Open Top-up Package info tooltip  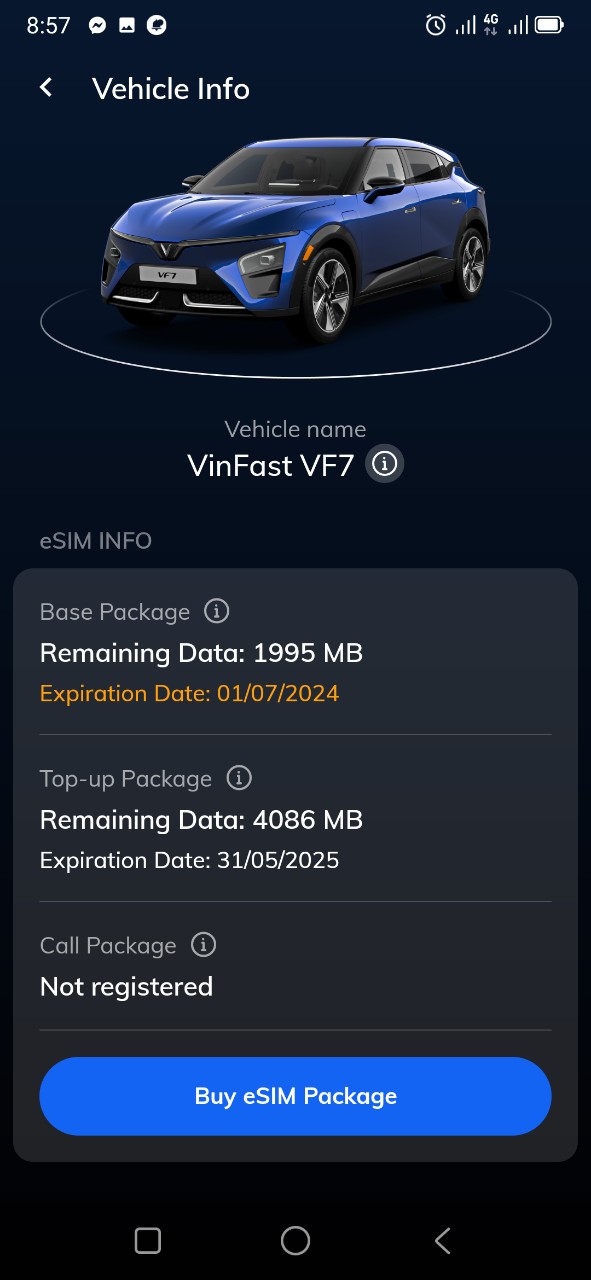click(238, 778)
